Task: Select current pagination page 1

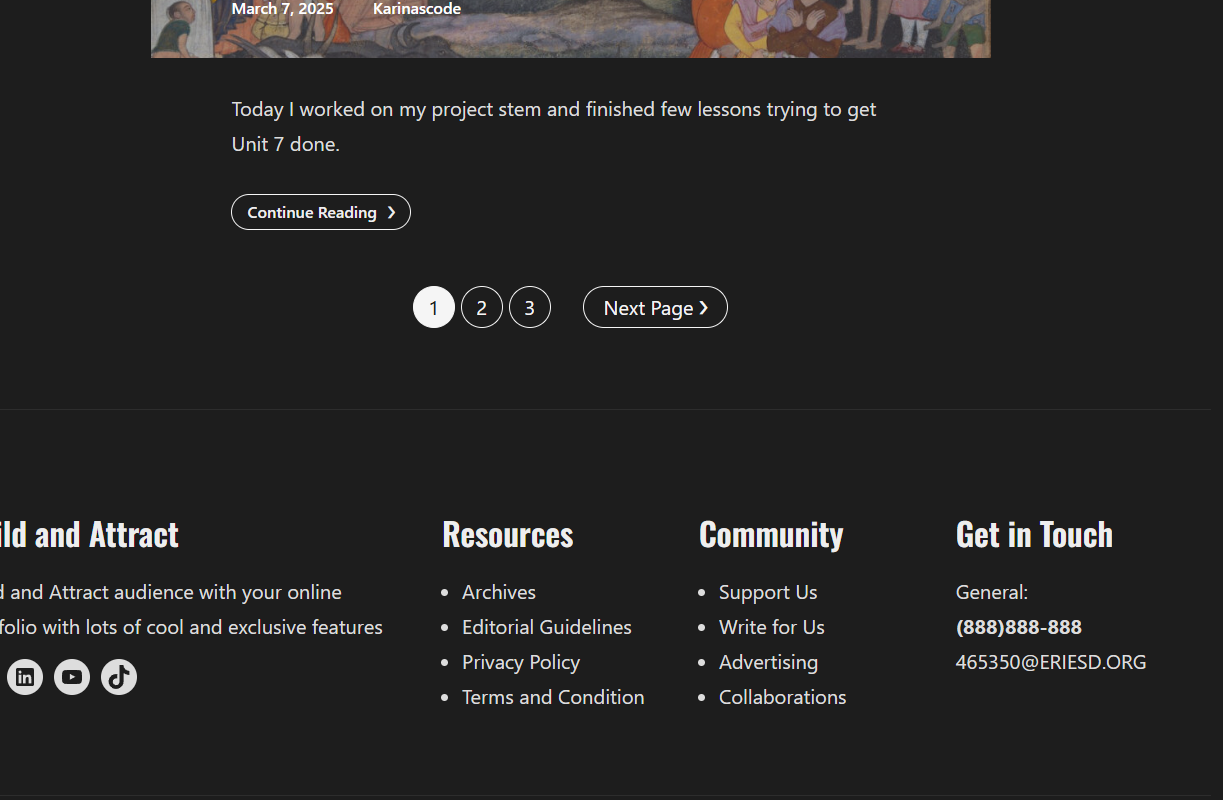Action: (434, 308)
